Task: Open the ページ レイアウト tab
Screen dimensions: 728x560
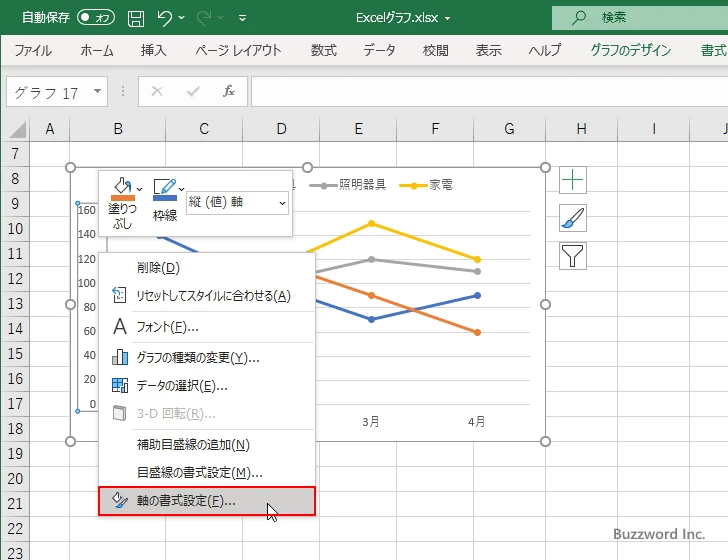Action: 238,50
